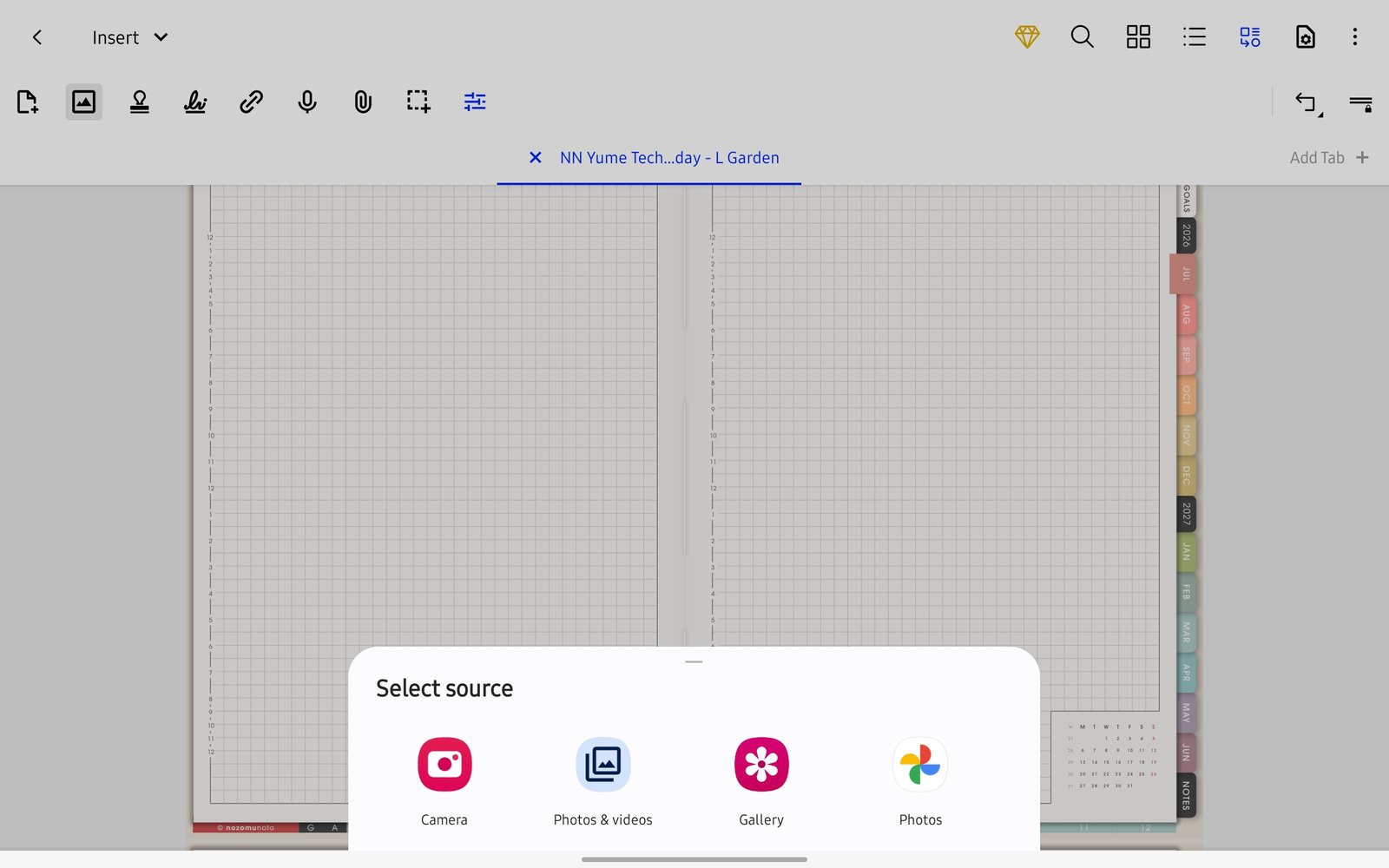The height and width of the screenshot is (868, 1389).
Task: Tap the Select source sheet drag handle
Action: tap(694, 661)
